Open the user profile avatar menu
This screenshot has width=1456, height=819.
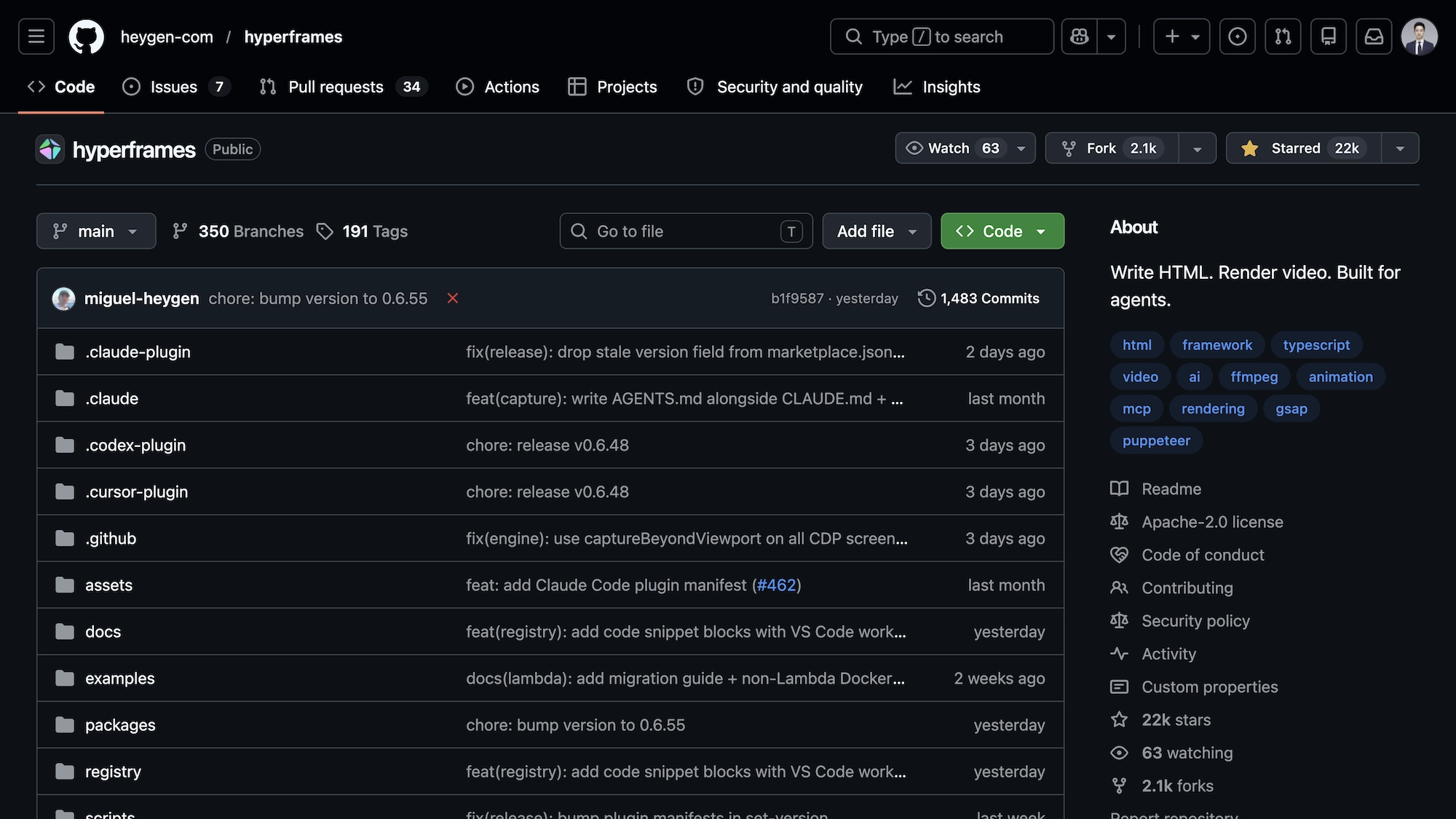tap(1419, 36)
